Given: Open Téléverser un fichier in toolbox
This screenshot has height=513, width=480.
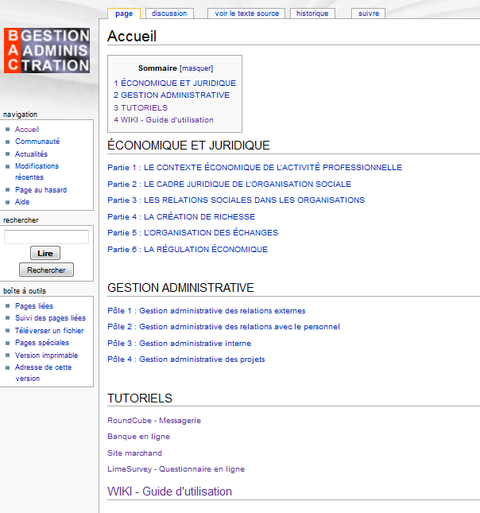Looking at the screenshot, I should coord(49,330).
